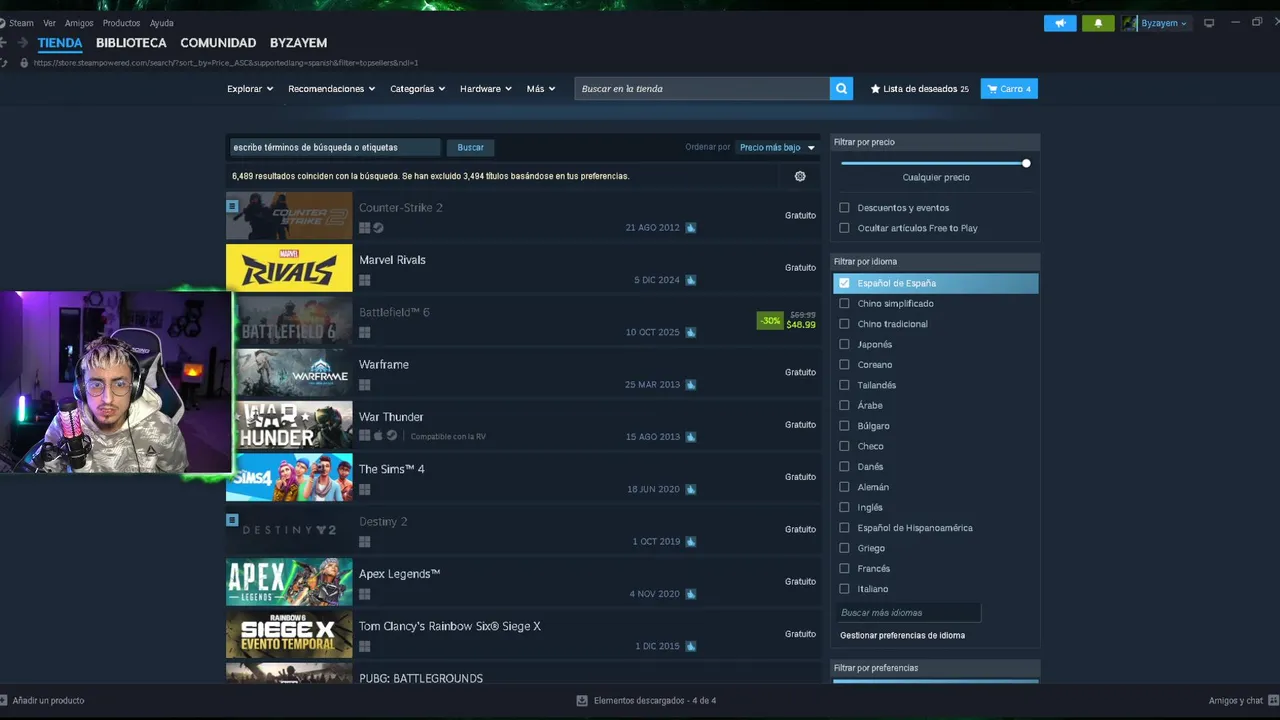Click Gestionar preferencias de idioma link
This screenshot has height=720, width=1280.
point(902,635)
